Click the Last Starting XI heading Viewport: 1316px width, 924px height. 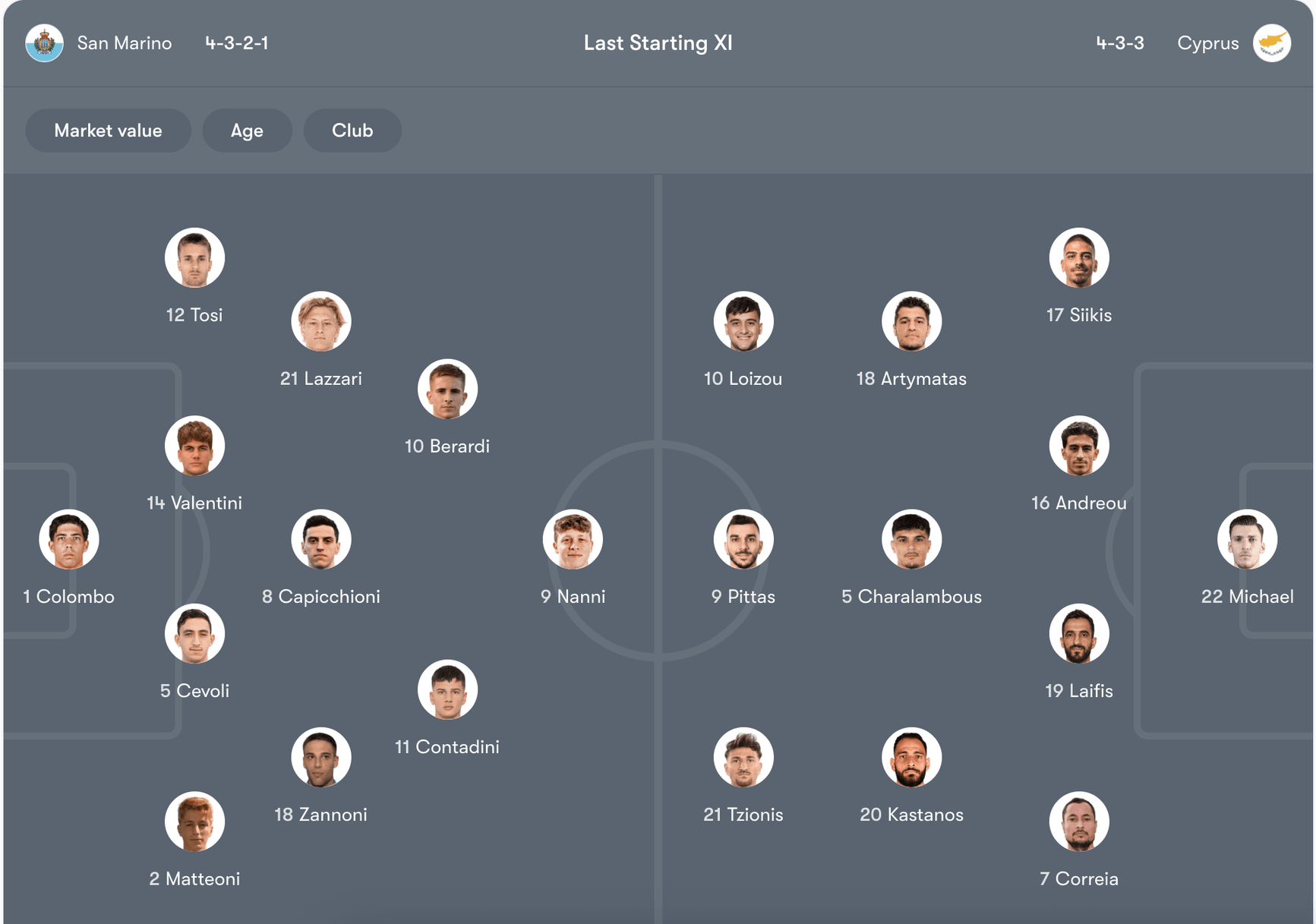pos(658,43)
